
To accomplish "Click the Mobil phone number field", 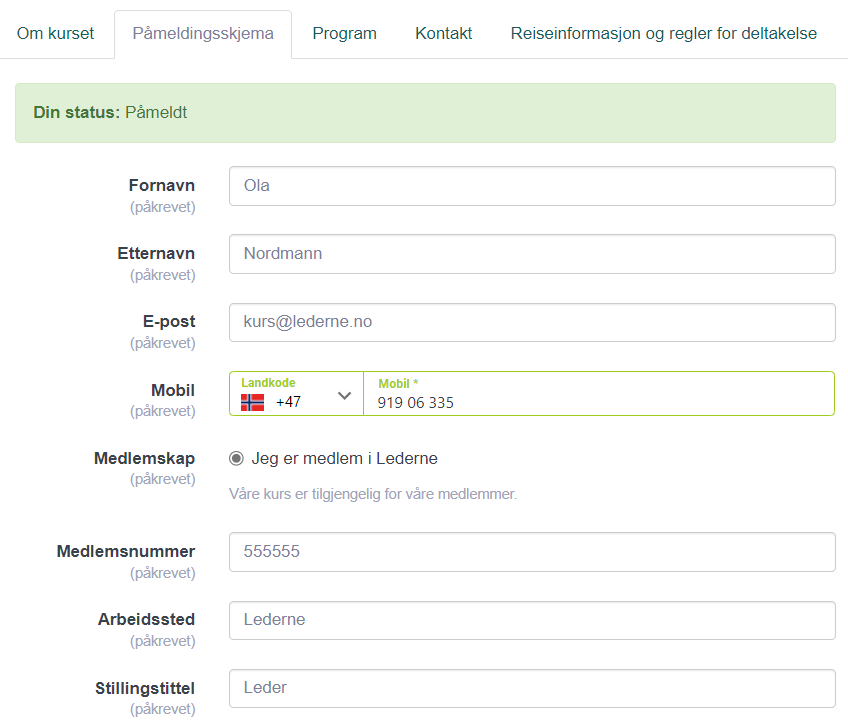I will [x=599, y=394].
